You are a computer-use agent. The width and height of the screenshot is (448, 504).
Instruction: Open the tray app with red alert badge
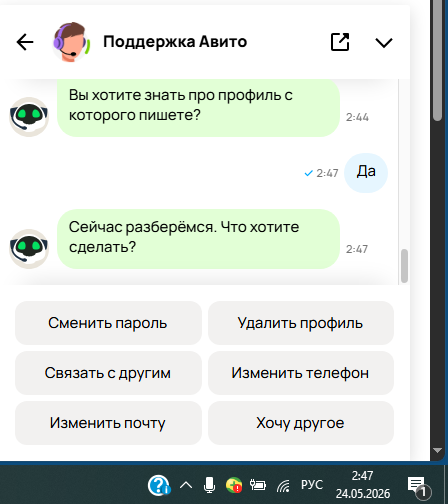tap(234, 485)
